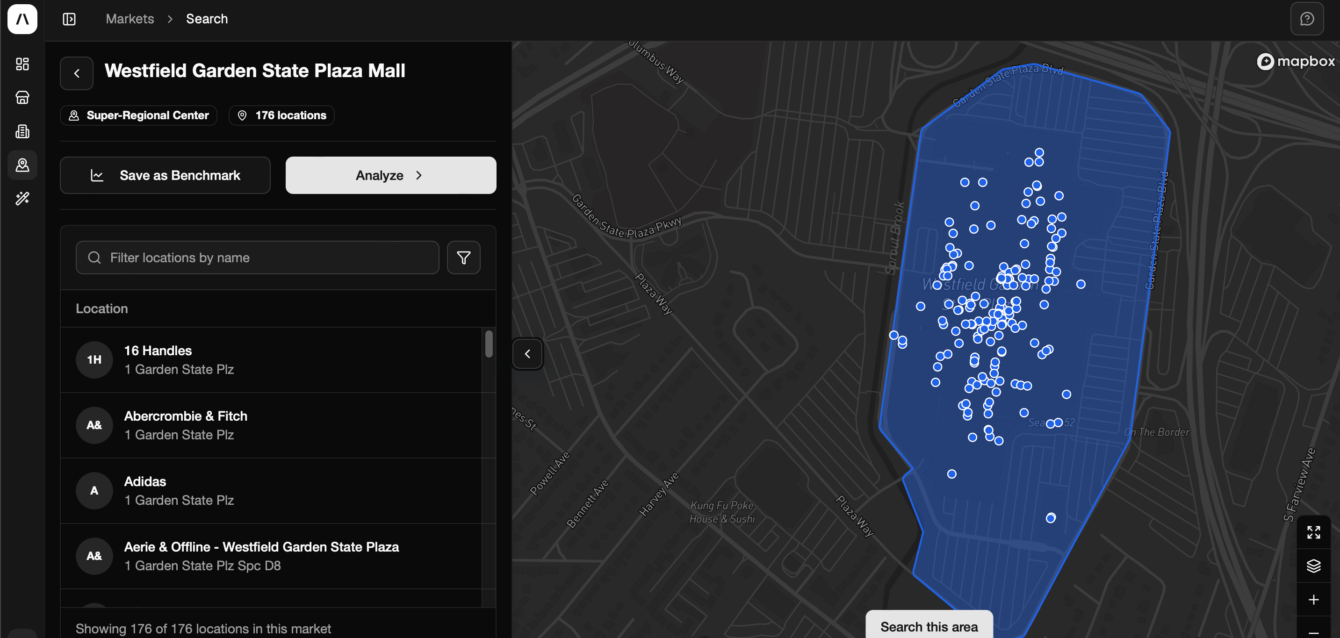Click the Mapbox logo
Image resolution: width=1340 pixels, height=638 pixels.
[x=1296, y=62]
